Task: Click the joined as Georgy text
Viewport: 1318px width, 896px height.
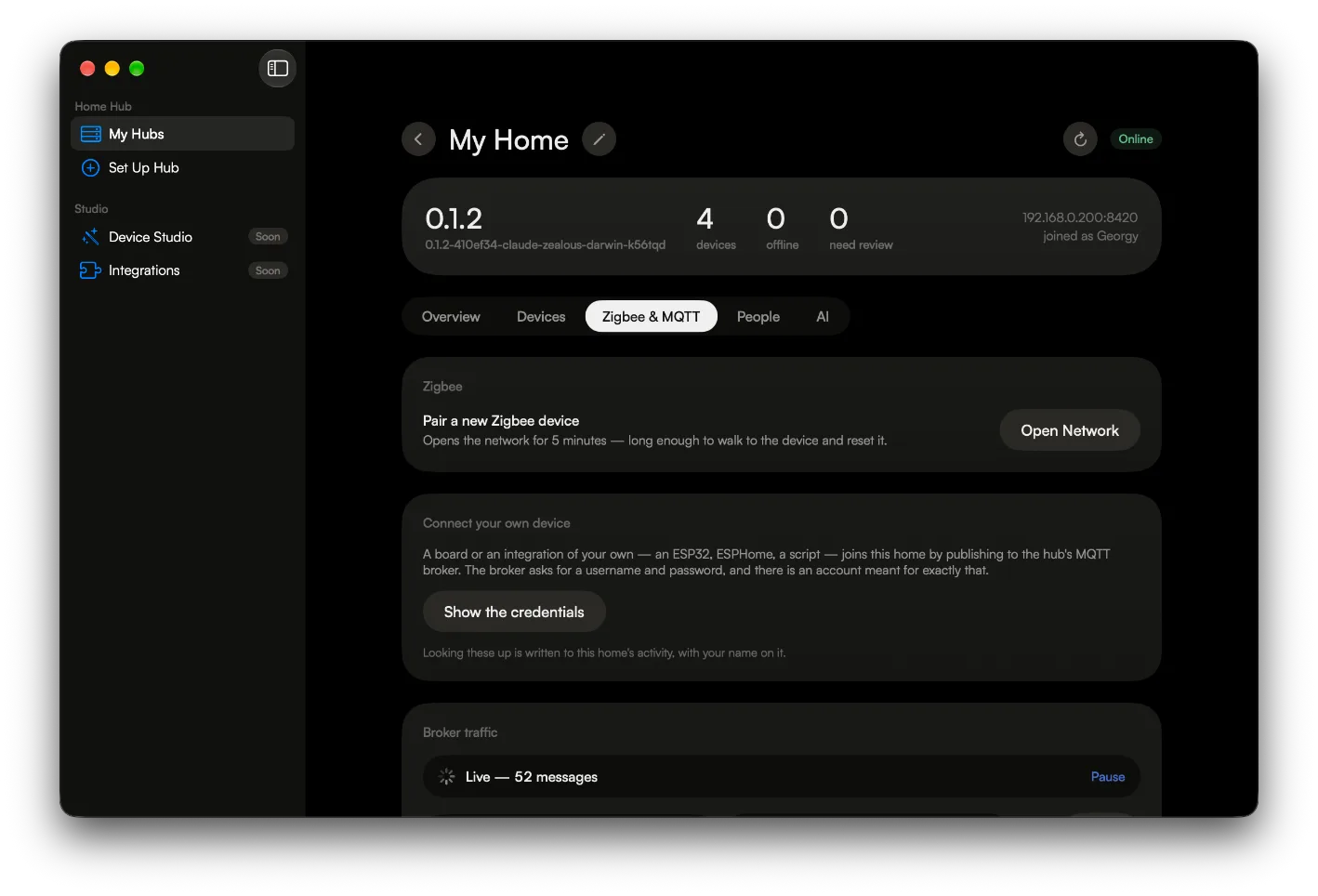Action: point(1090,236)
